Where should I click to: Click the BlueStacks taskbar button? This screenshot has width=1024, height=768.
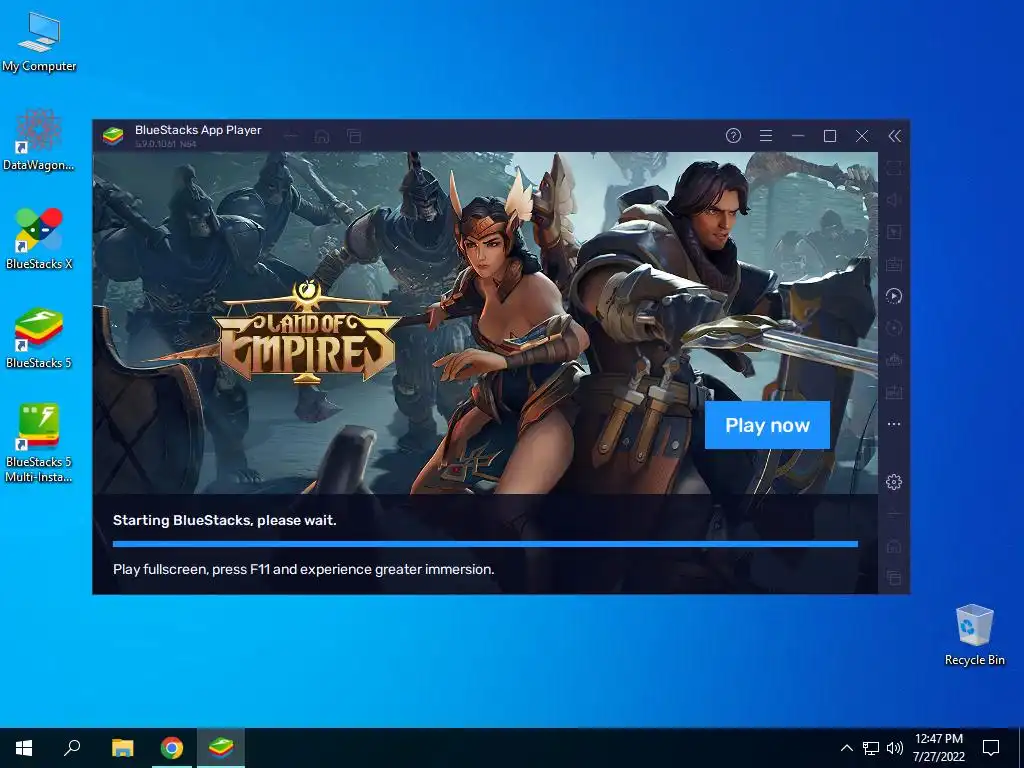(x=221, y=748)
